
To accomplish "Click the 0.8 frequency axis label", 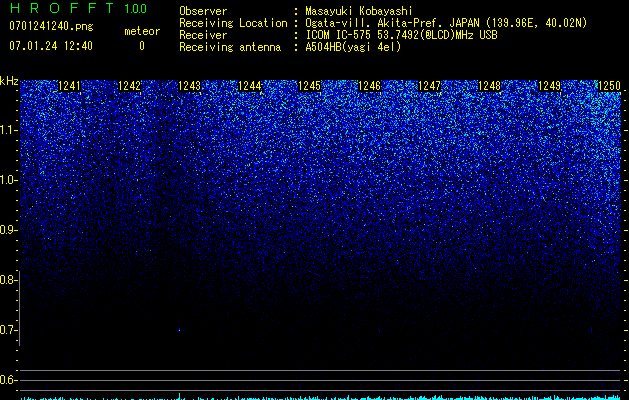I will point(7,280).
